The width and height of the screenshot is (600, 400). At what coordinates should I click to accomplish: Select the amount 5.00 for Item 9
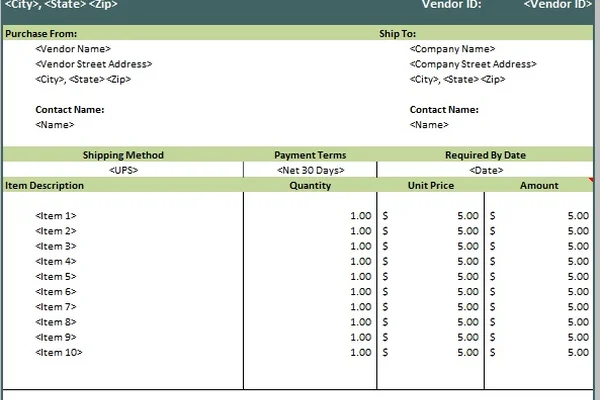tap(578, 337)
